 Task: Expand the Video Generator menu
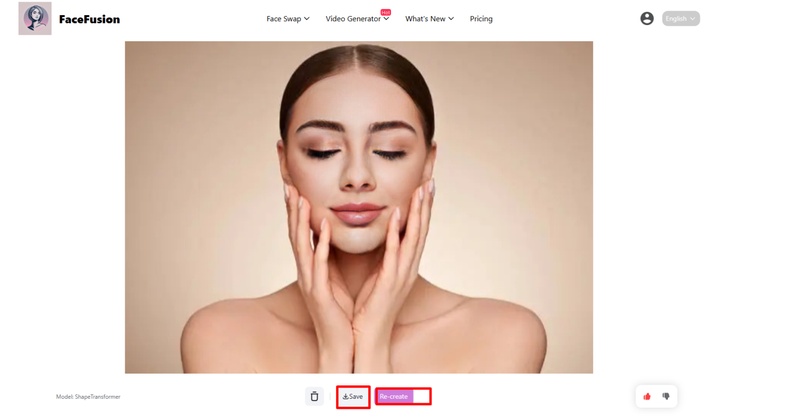(x=353, y=19)
